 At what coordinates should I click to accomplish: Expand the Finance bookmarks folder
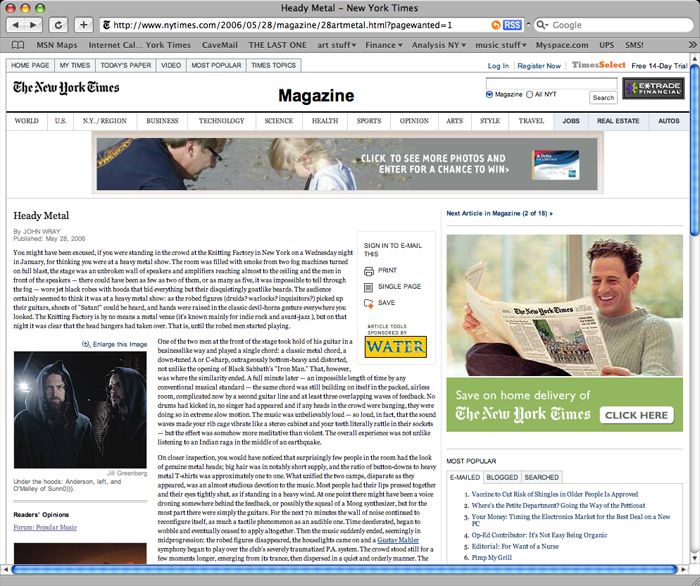pyautogui.click(x=384, y=45)
